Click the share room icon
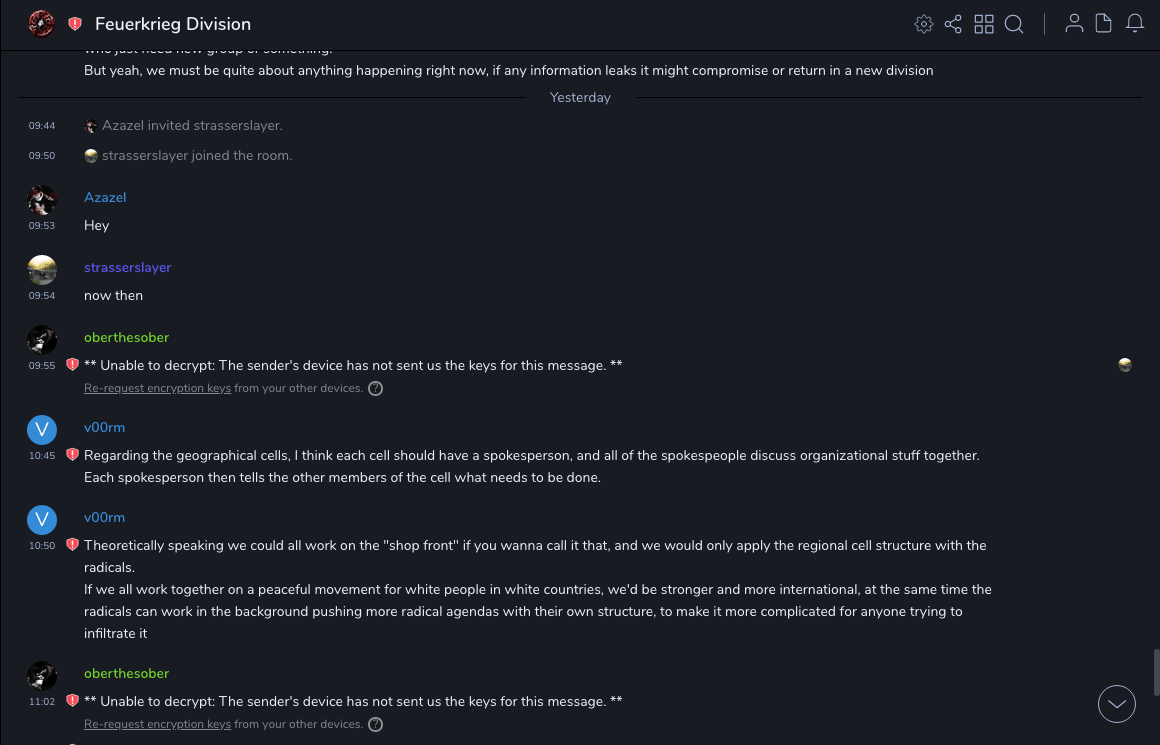1160x745 pixels. [953, 24]
